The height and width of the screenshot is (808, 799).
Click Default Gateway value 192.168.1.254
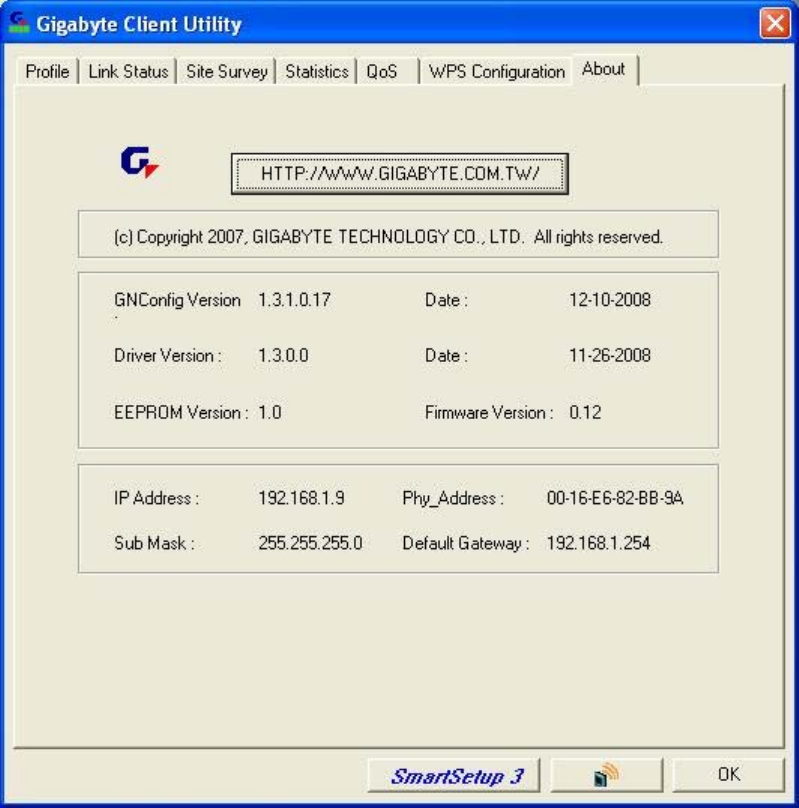pos(599,543)
